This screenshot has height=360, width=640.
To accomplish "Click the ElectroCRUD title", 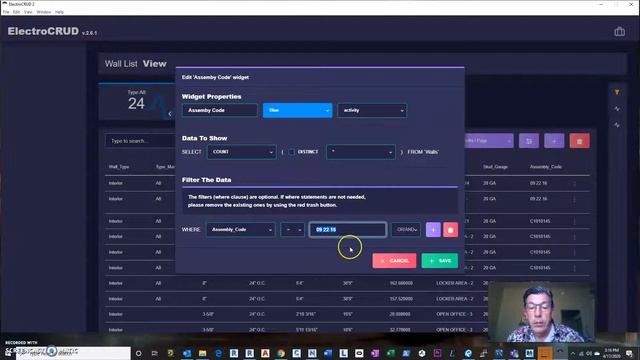I will click(x=43, y=31).
